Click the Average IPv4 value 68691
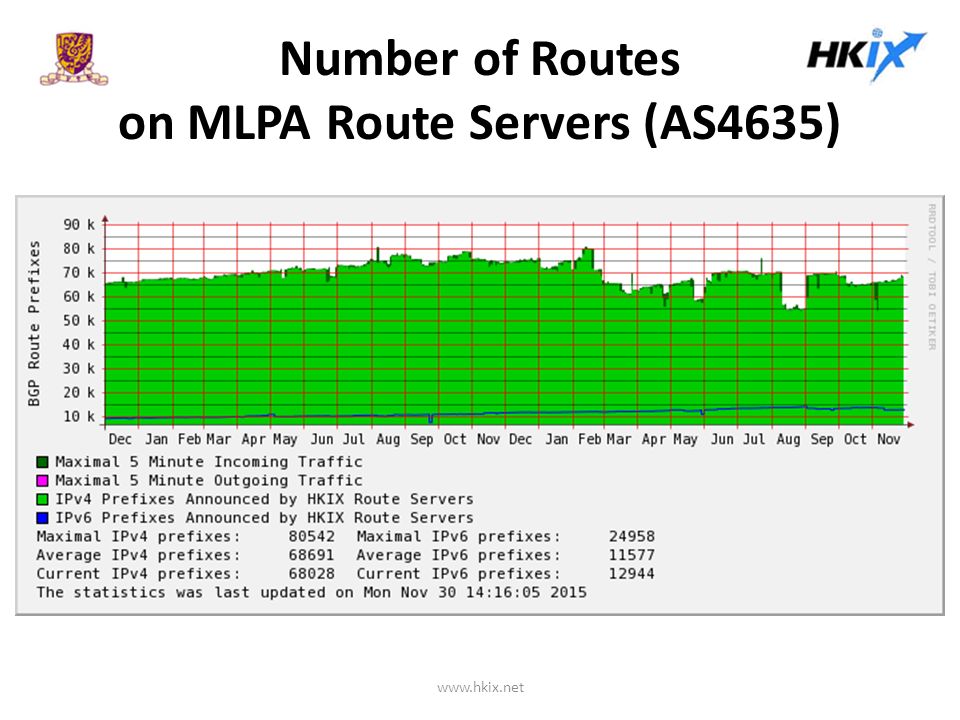 312,555
